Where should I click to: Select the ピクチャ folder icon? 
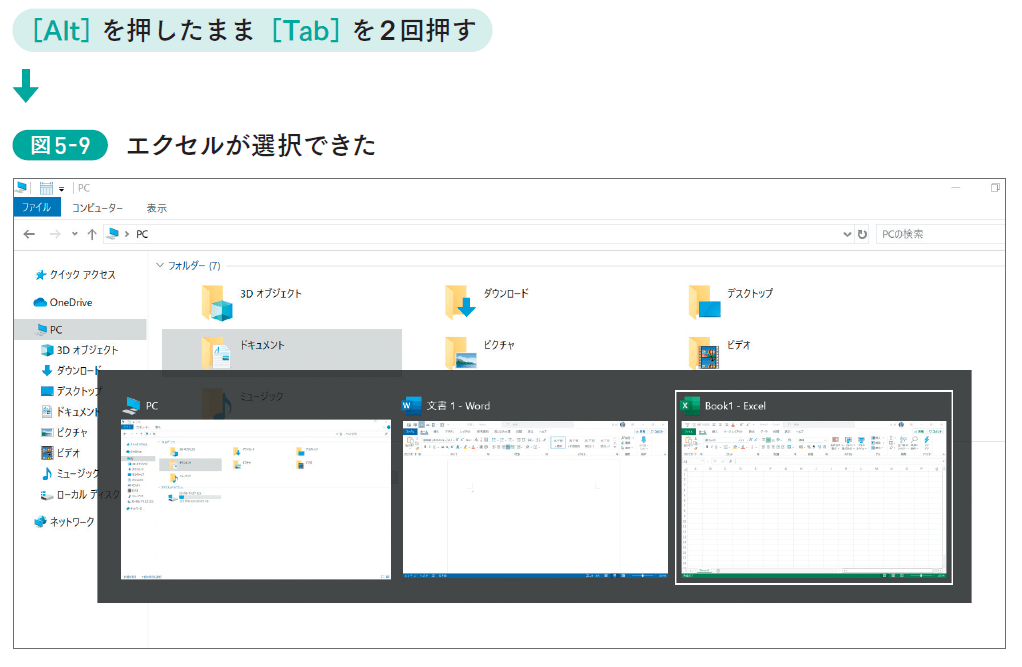pos(460,352)
